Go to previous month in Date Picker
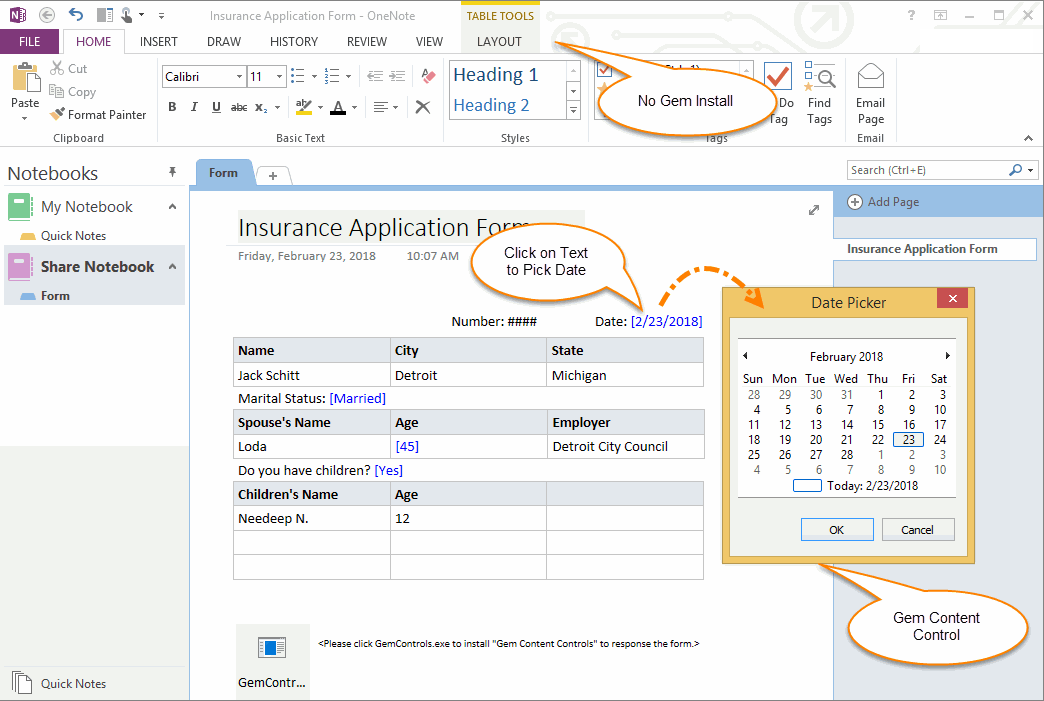Image resolution: width=1044 pixels, height=701 pixels. (746, 356)
